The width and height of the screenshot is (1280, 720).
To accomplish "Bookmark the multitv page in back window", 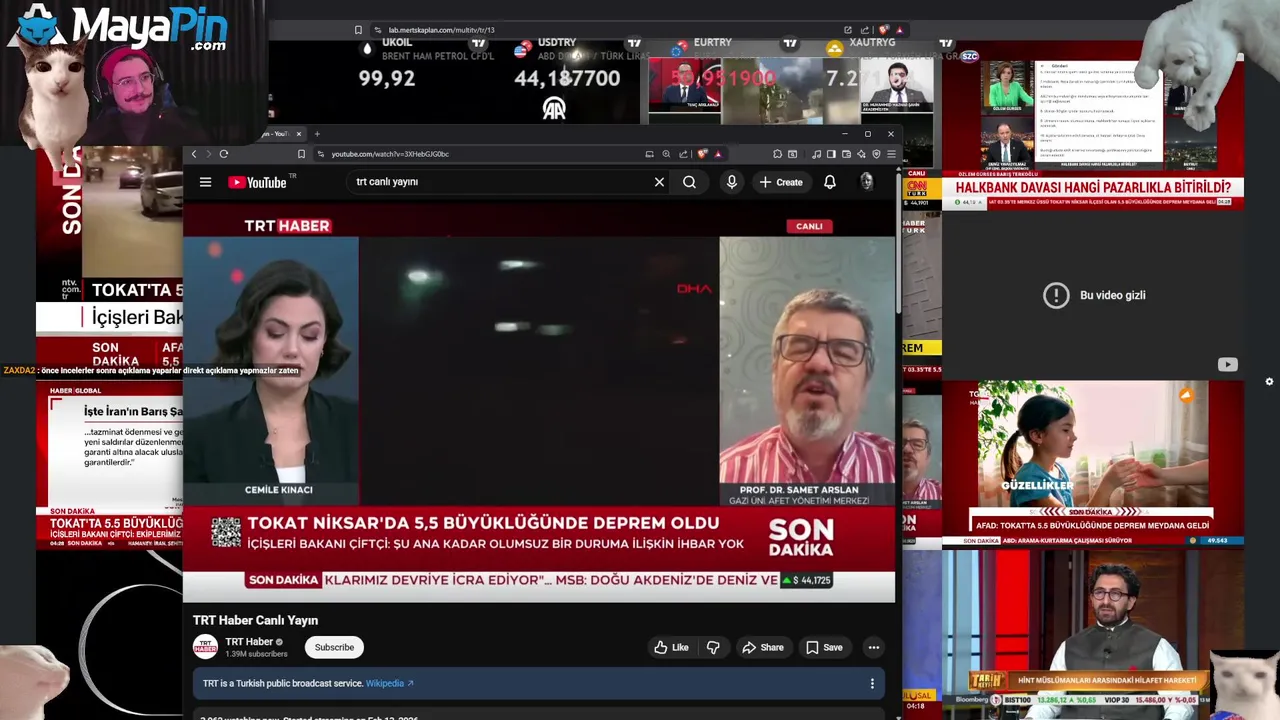I will point(358,30).
